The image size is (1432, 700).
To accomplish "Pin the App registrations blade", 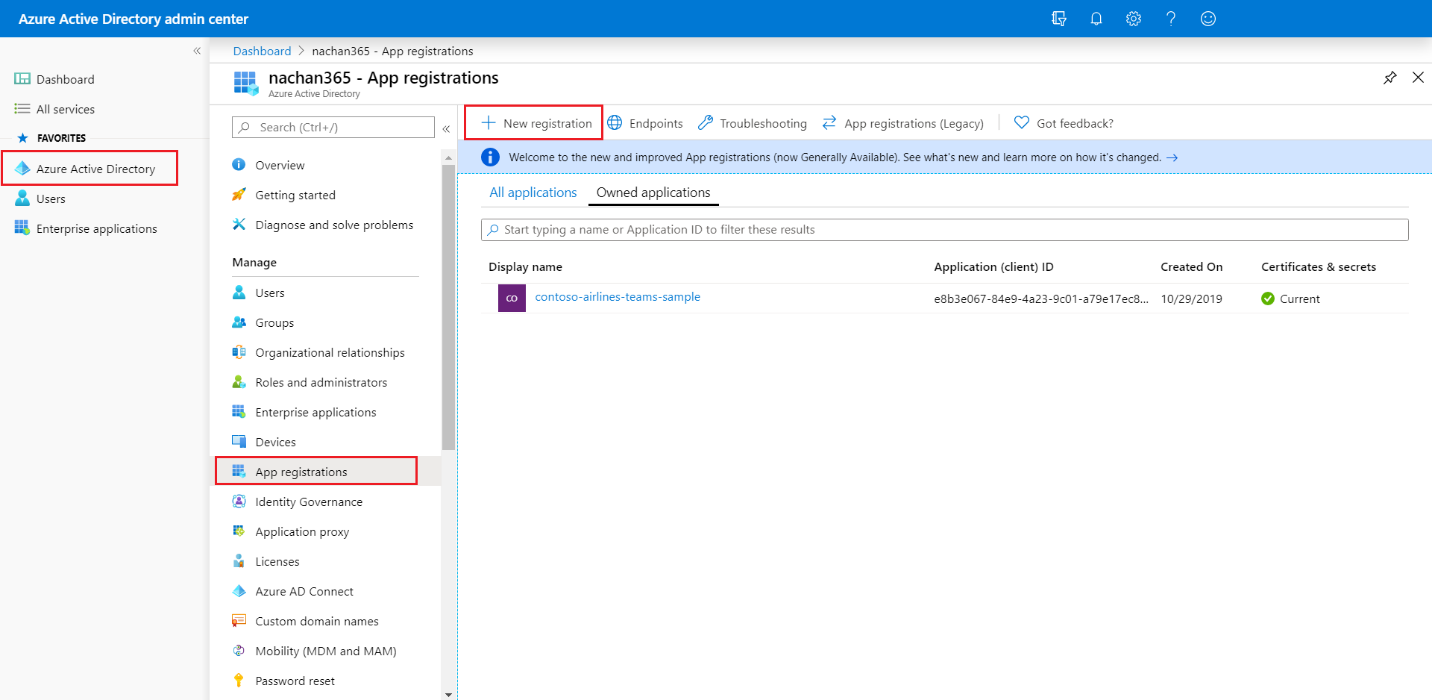I will coord(1390,78).
